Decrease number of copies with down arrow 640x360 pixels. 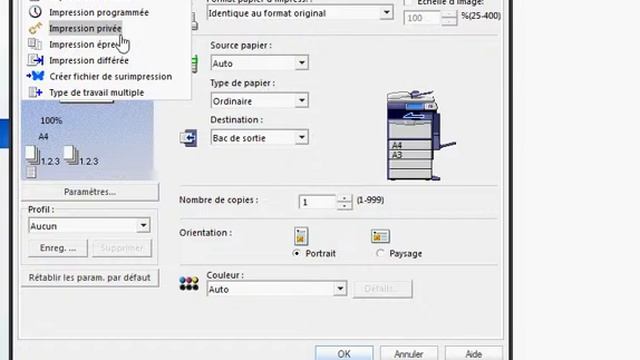(x=345, y=206)
